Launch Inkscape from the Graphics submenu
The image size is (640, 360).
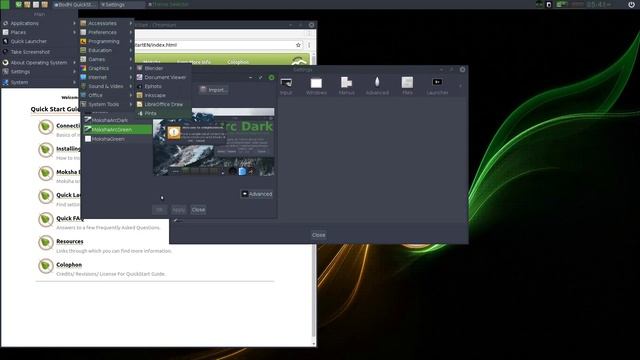coord(162,95)
